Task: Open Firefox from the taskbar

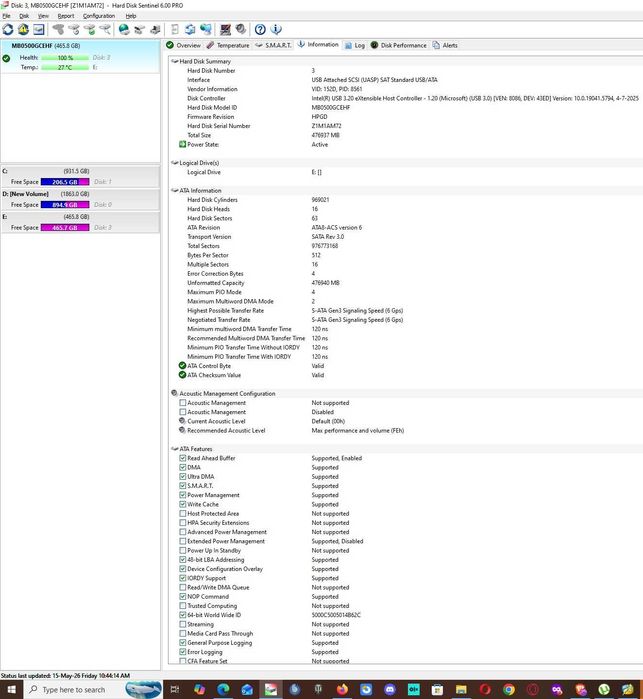Action: (x=342, y=689)
